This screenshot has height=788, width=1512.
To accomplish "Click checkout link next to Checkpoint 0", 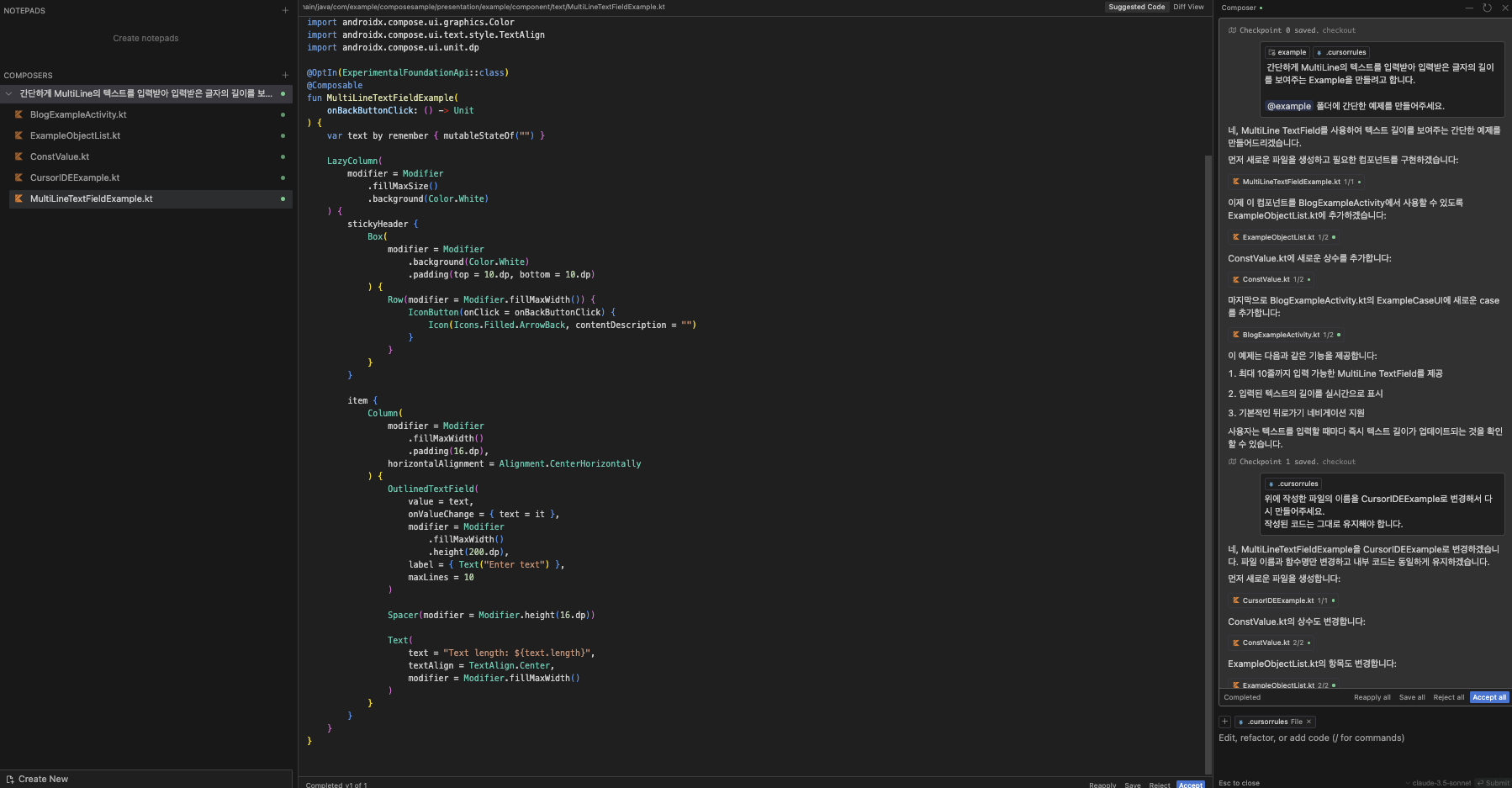I will (1339, 30).
